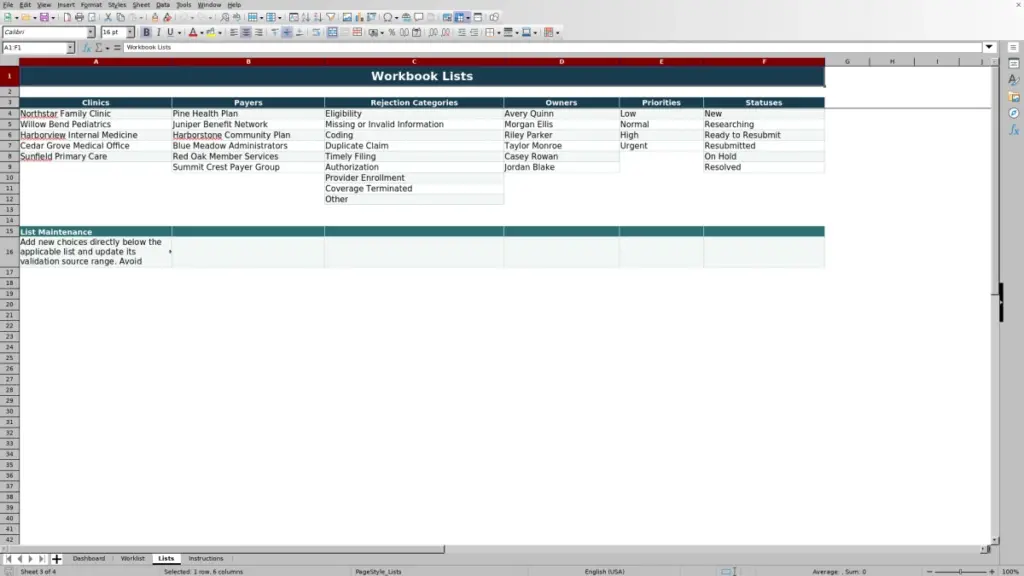Image resolution: width=1024 pixels, height=576 pixels.
Task: Click the Sort Descending icon
Action: tap(318, 18)
